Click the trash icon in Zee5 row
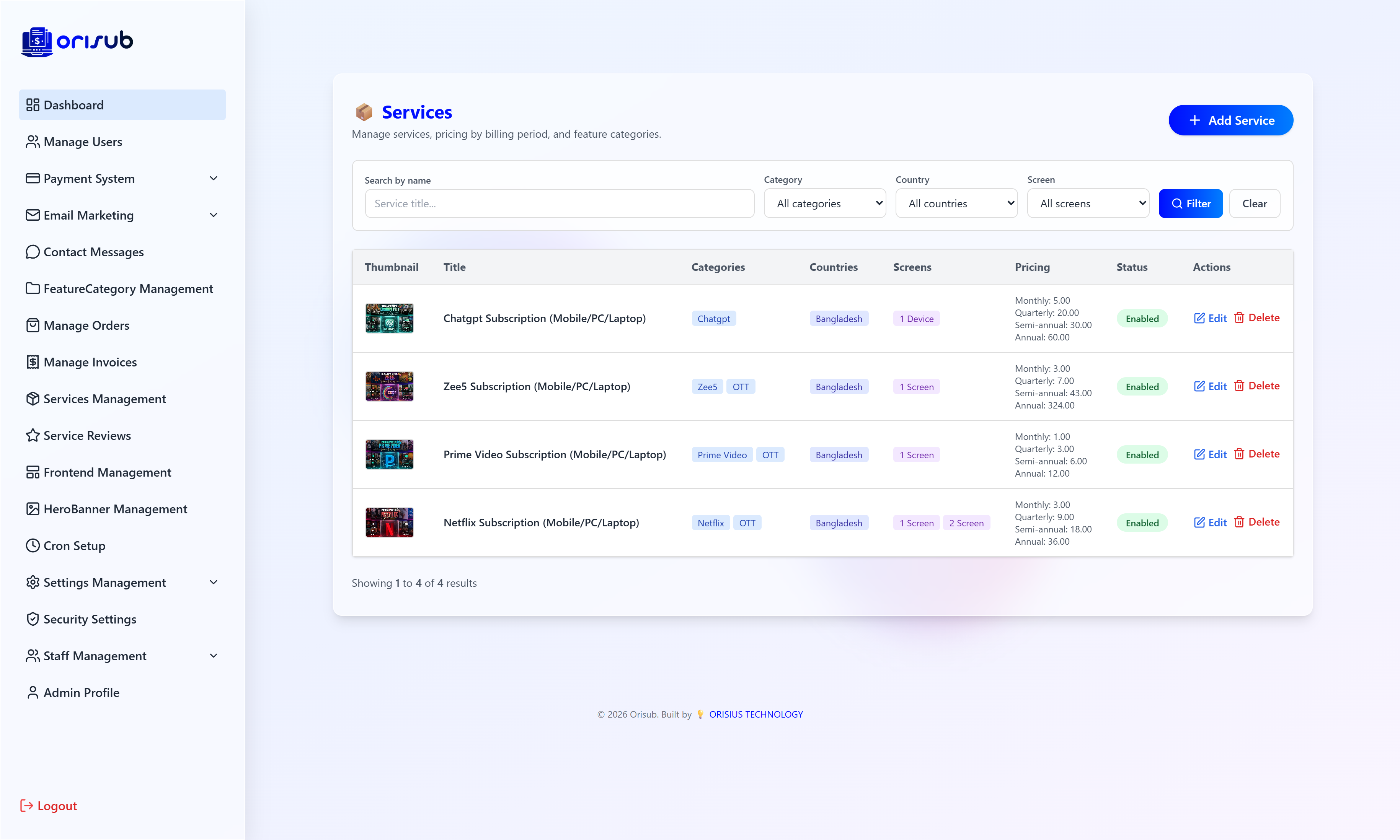The image size is (1400, 840). [1239, 386]
